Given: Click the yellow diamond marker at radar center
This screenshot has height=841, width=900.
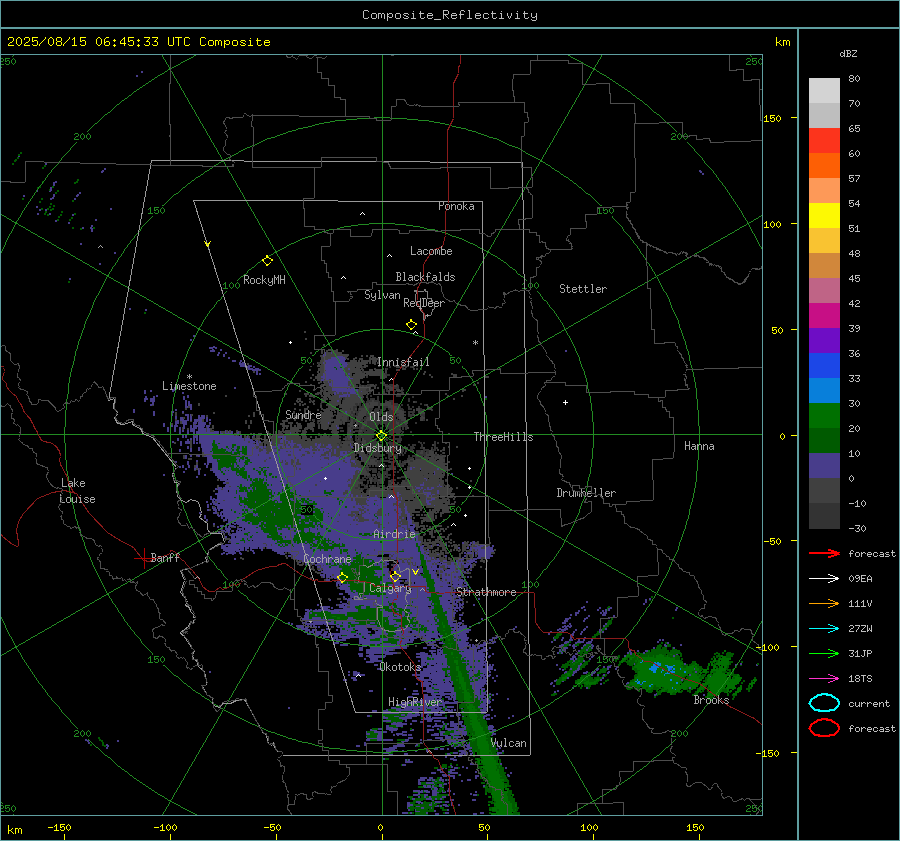Looking at the screenshot, I should click(x=382, y=436).
